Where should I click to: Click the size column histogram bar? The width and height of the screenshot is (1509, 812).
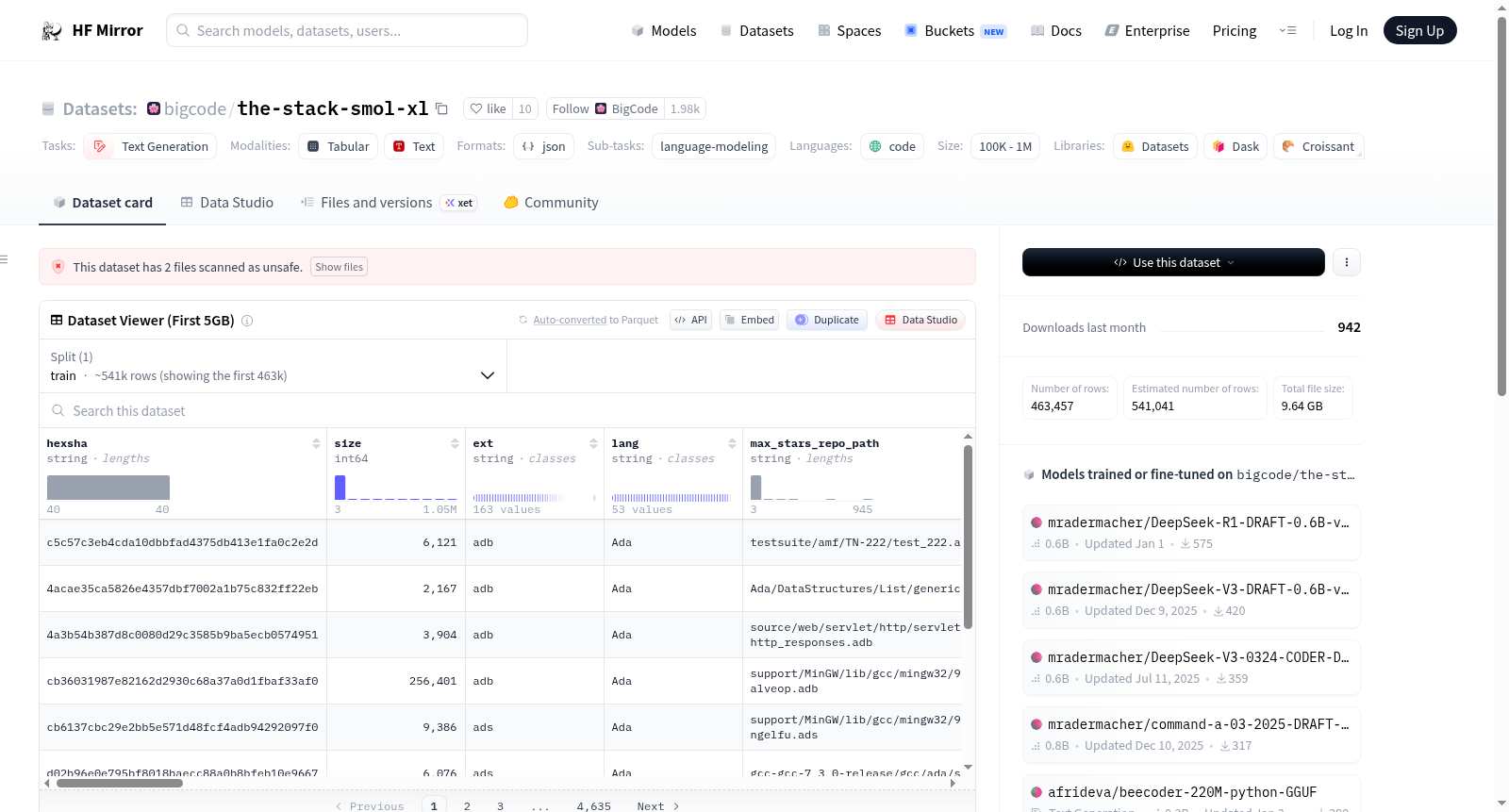340,488
